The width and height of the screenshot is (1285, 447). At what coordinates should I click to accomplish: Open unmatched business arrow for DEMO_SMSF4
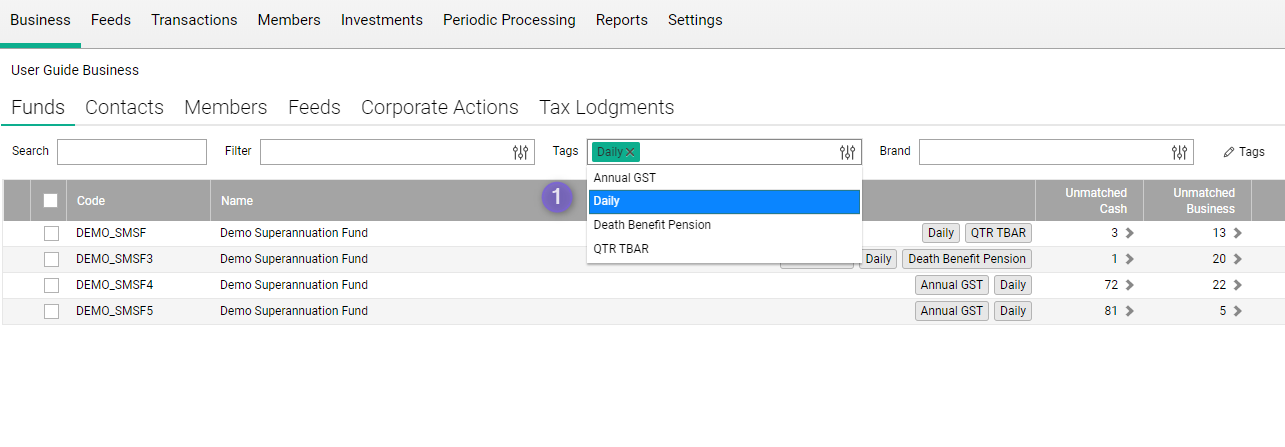[x=1237, y=285]
